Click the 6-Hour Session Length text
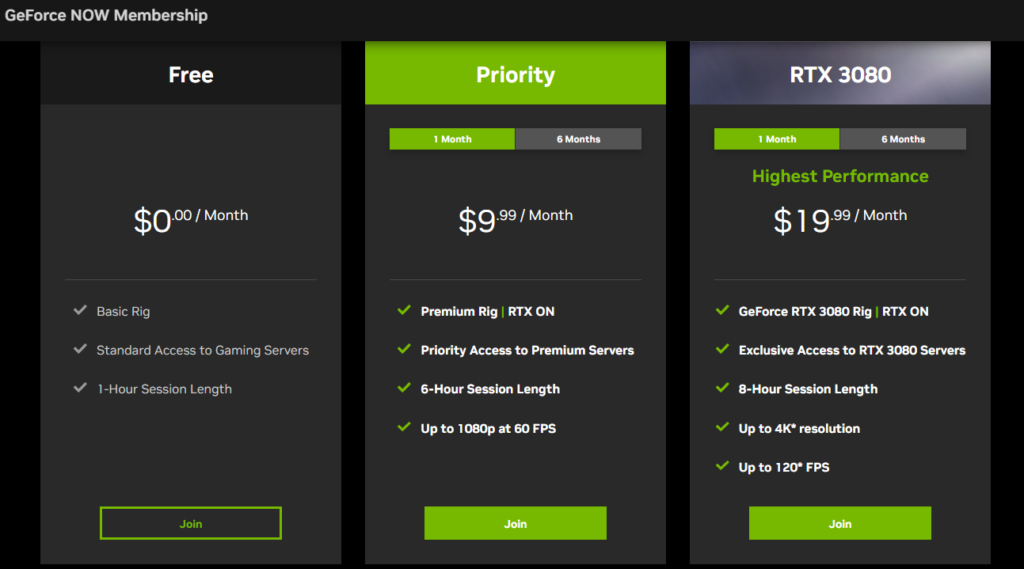 click(490, 389)
